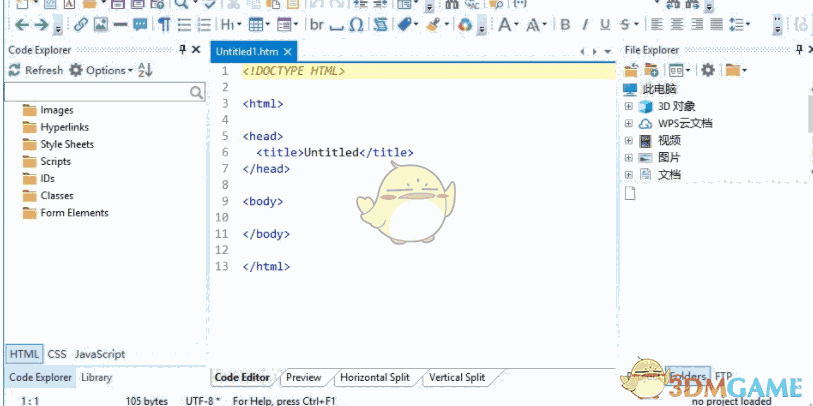Viewport: 813px width, 406px height.
Task: Toggle italic formatting
Action: point(585,24)
